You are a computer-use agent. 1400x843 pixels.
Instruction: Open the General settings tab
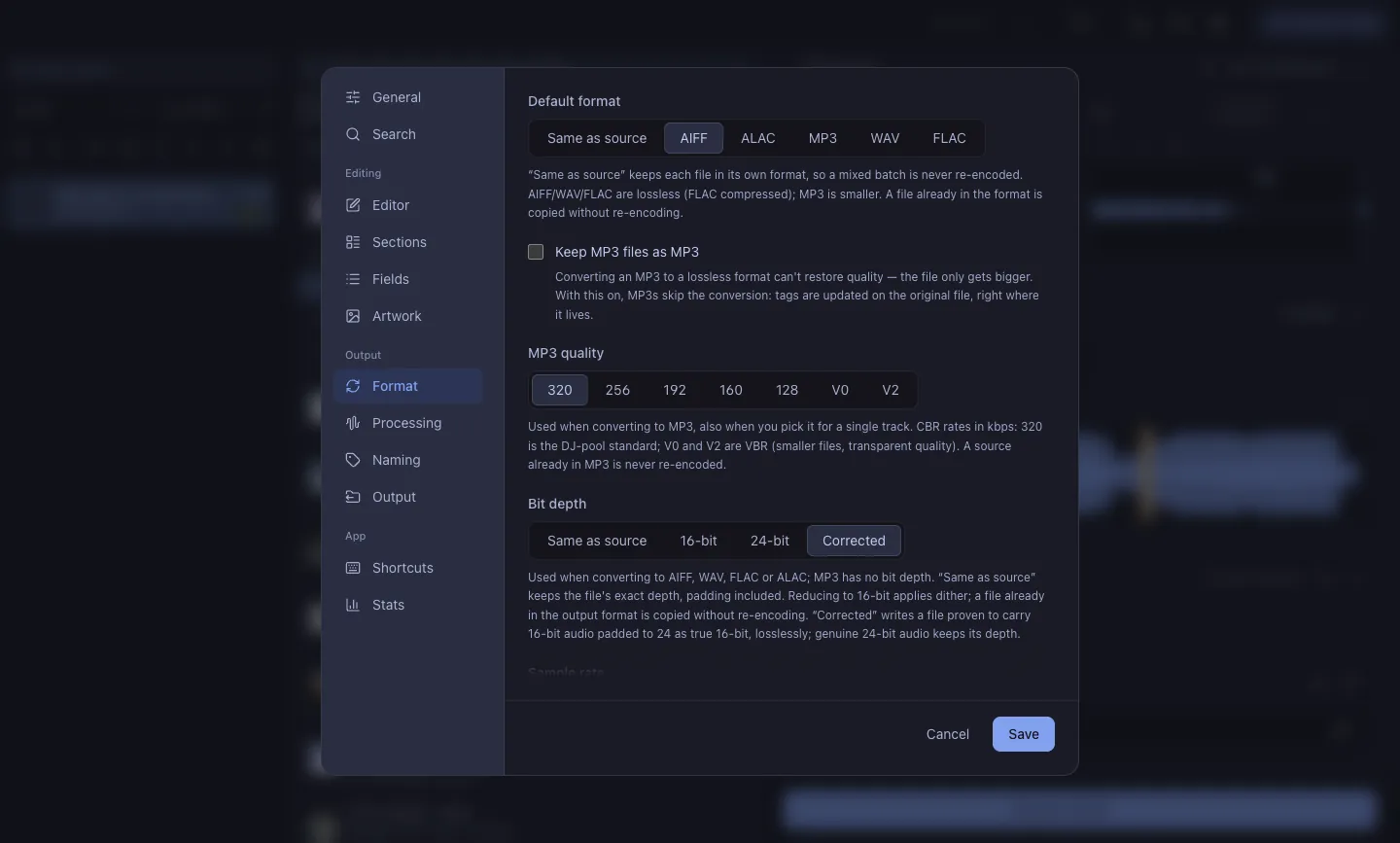(x=408, y=97)
